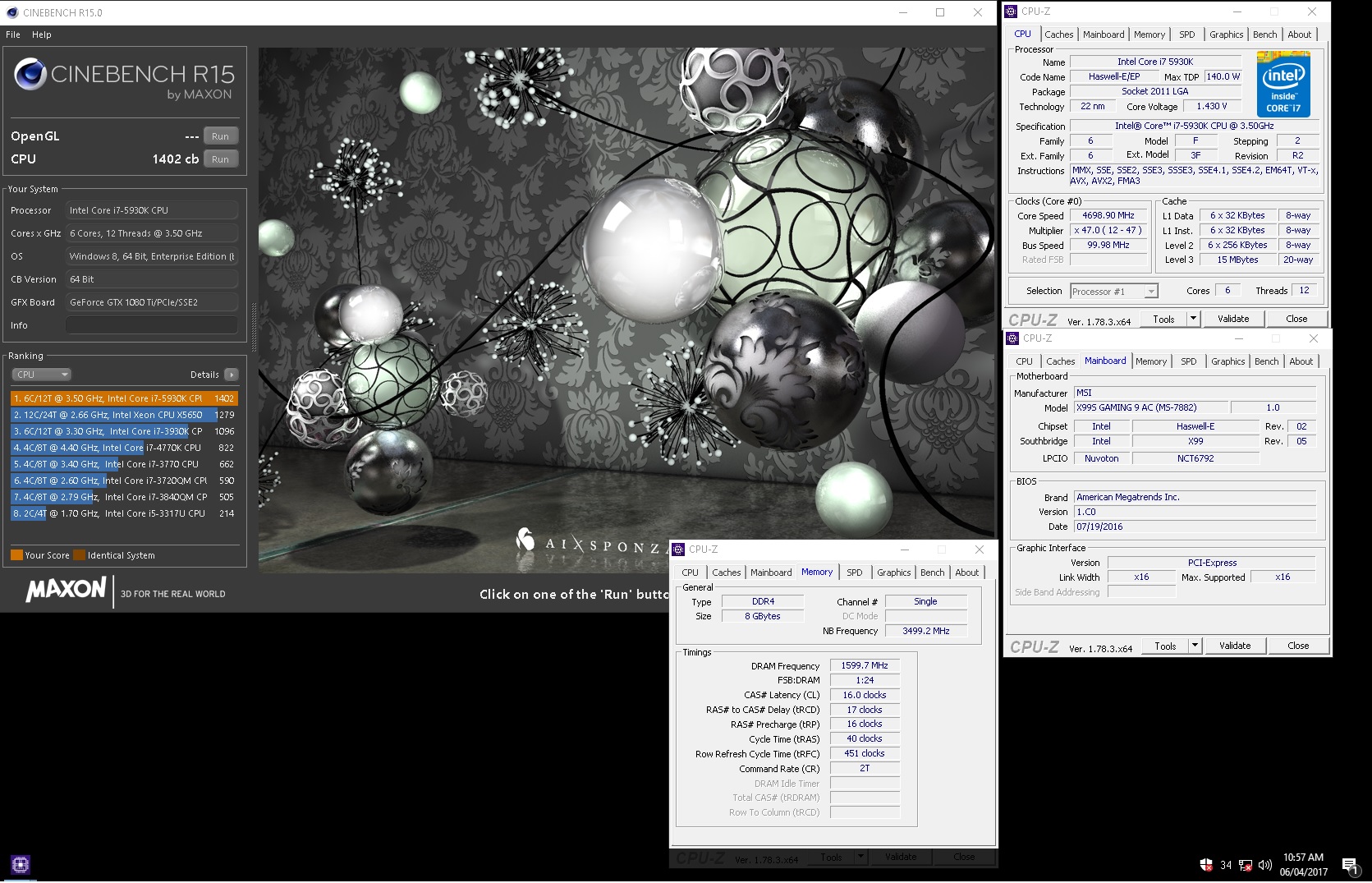Open the network tray icon
Viewport: 1372px width, 883px height.
[1246, 865]
